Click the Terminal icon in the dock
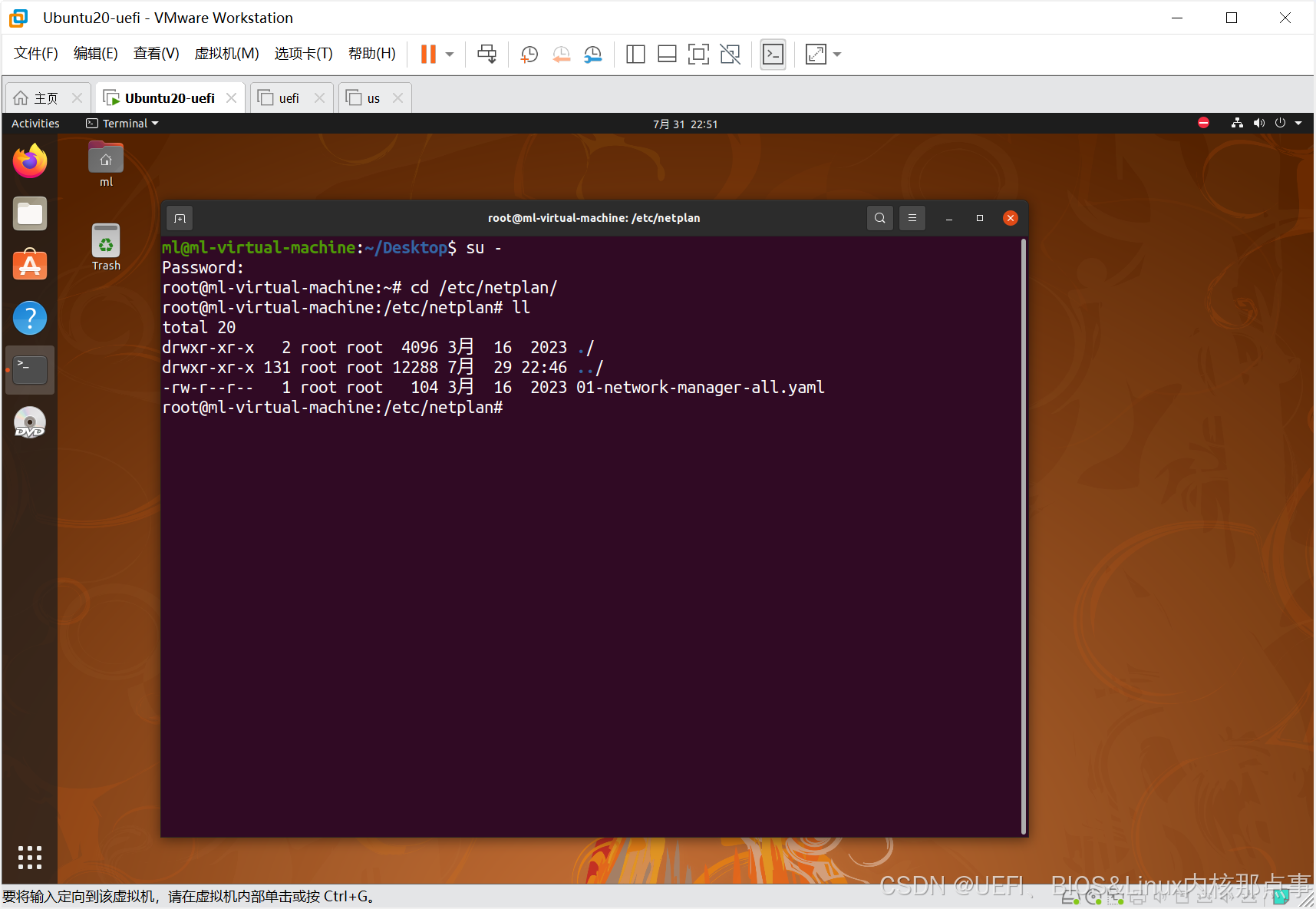 pyautogui.click(x=30, y=370)
